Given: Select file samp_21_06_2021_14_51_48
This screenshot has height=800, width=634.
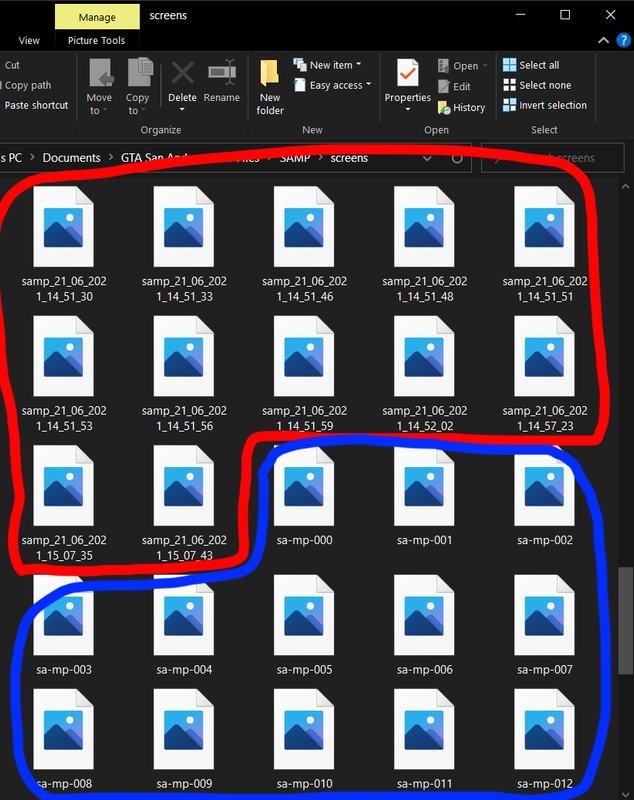Looking at the screenshot, I should pyautogui.click(x=424, y=244).
